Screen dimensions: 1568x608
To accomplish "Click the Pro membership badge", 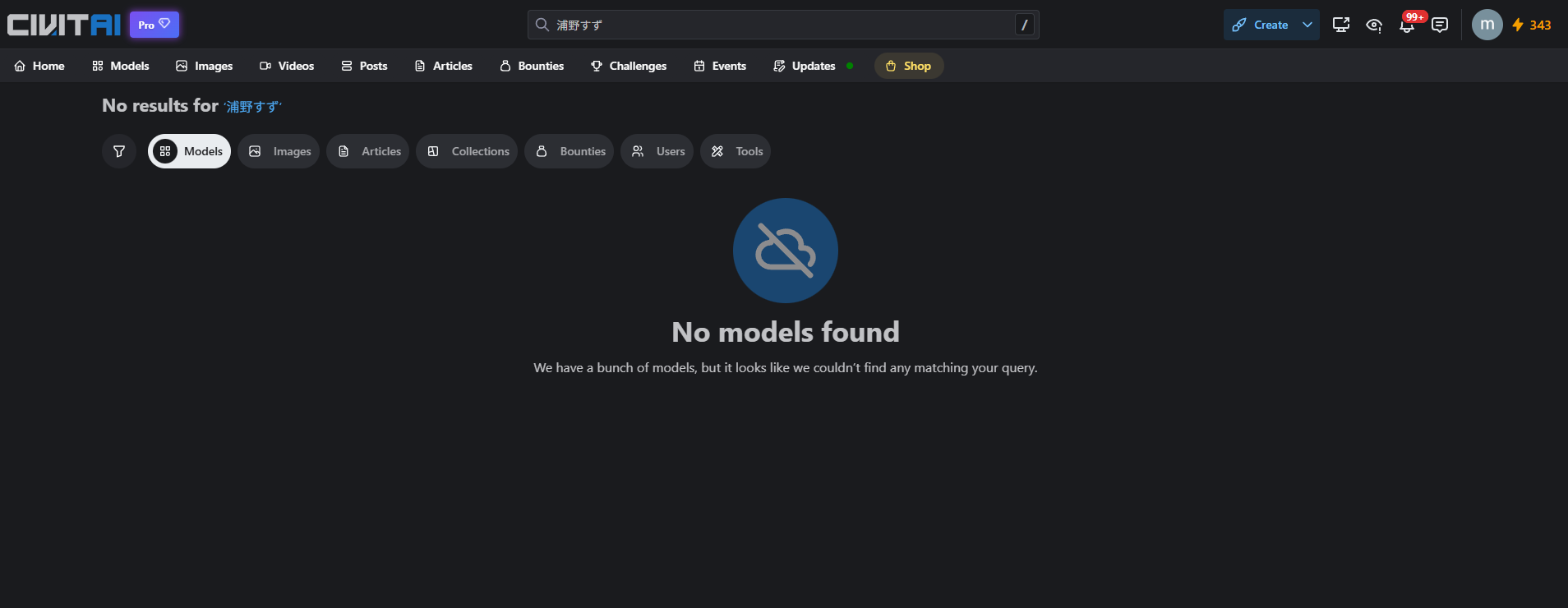I will [154, 25].
